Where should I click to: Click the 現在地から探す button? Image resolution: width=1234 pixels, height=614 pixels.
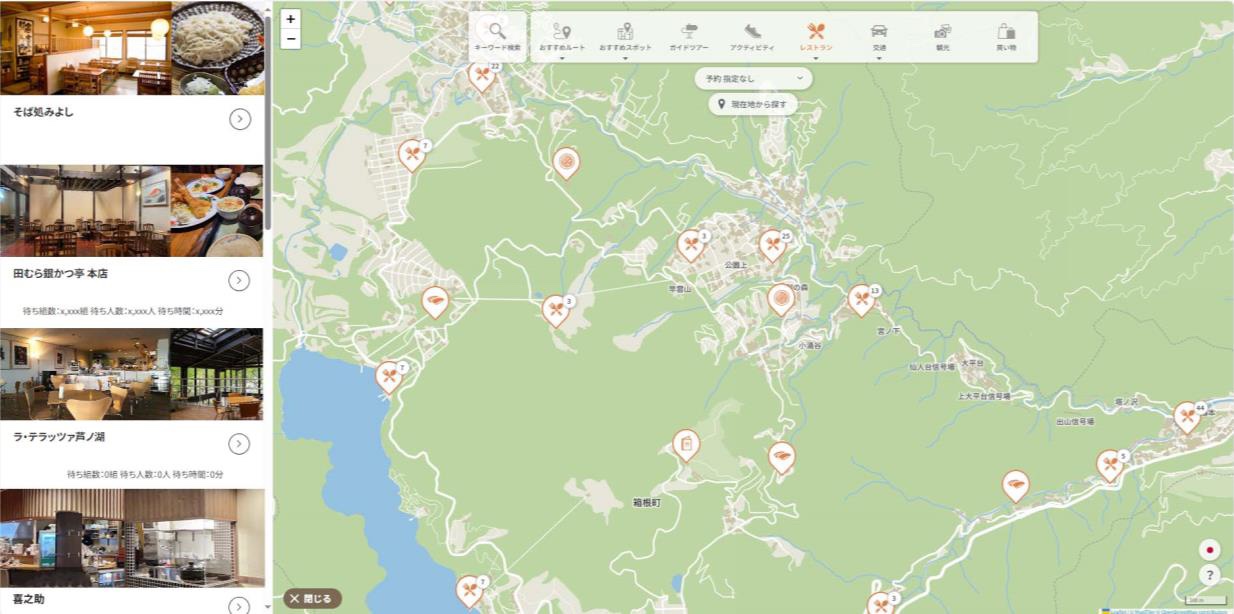click(753, 104)
